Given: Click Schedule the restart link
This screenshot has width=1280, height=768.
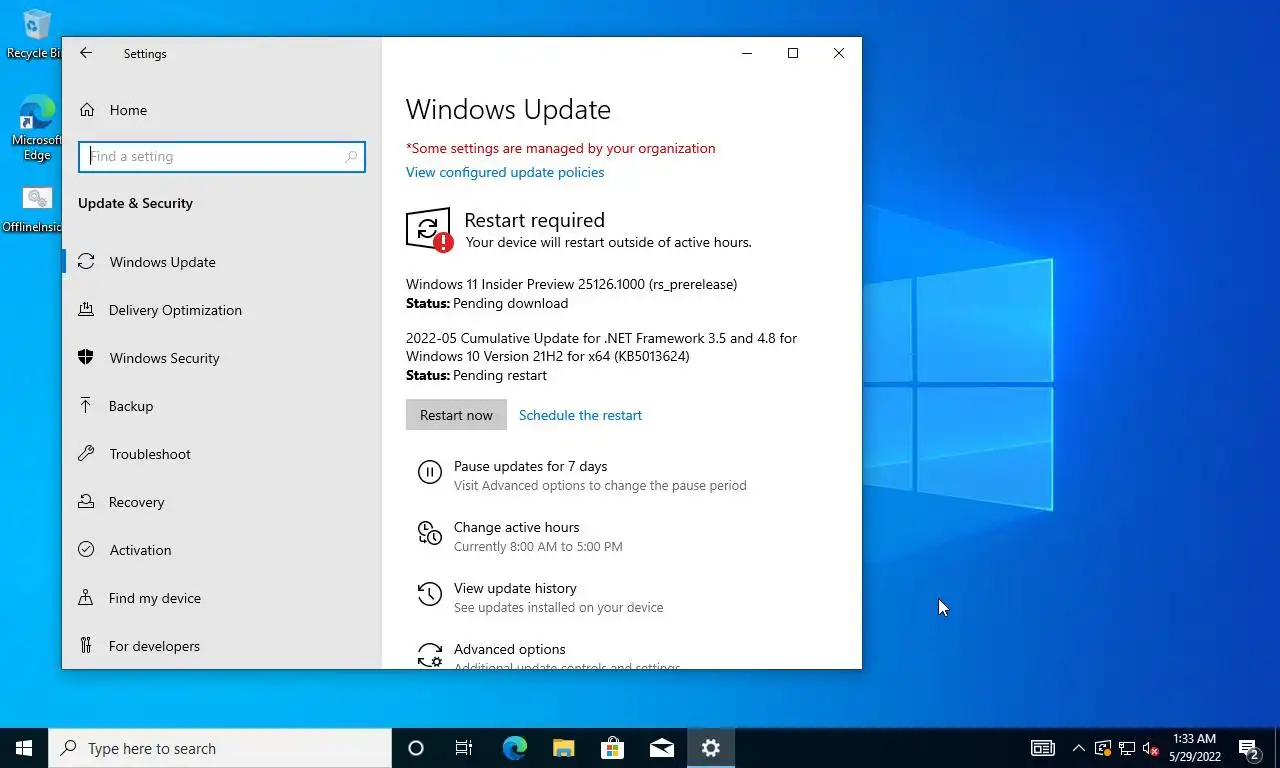Looking at the screenshot, I should [580, 415].
